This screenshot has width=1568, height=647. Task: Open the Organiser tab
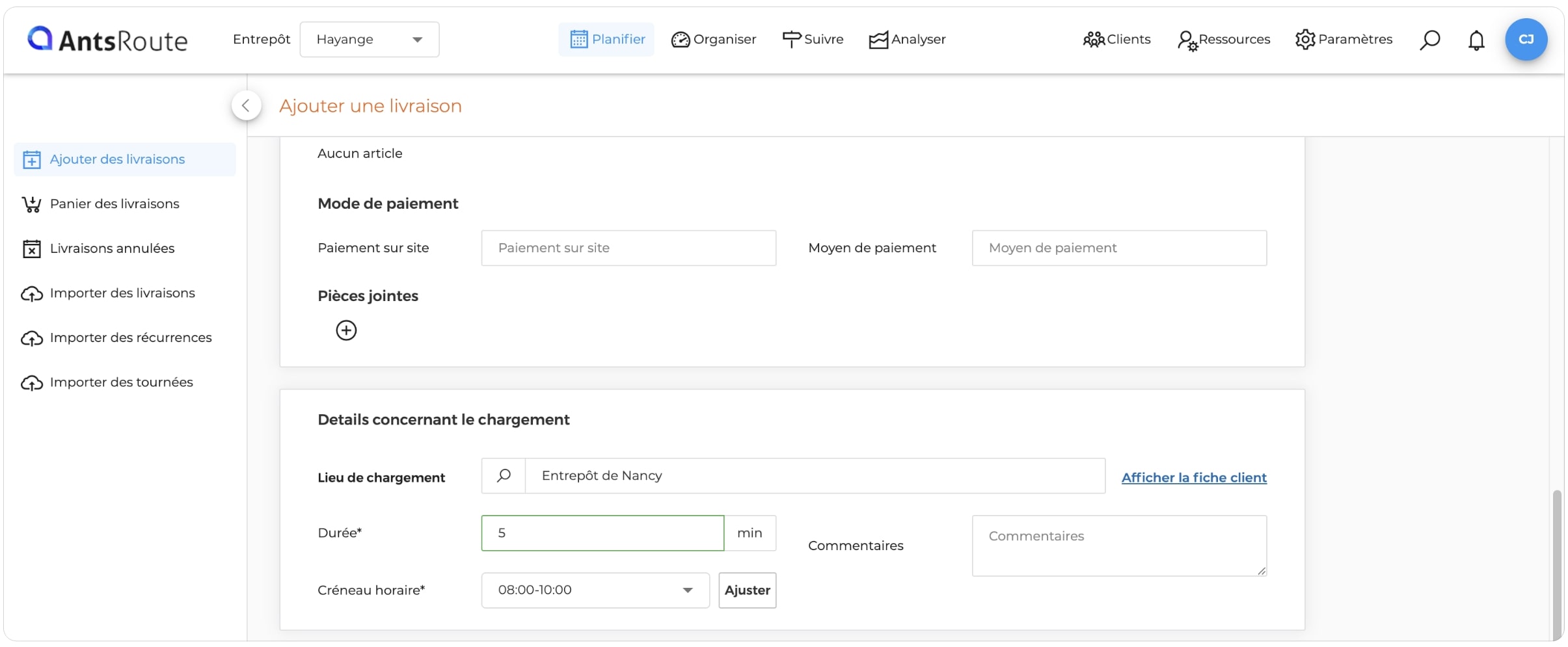pyautogui.click(x=714, y=40)
